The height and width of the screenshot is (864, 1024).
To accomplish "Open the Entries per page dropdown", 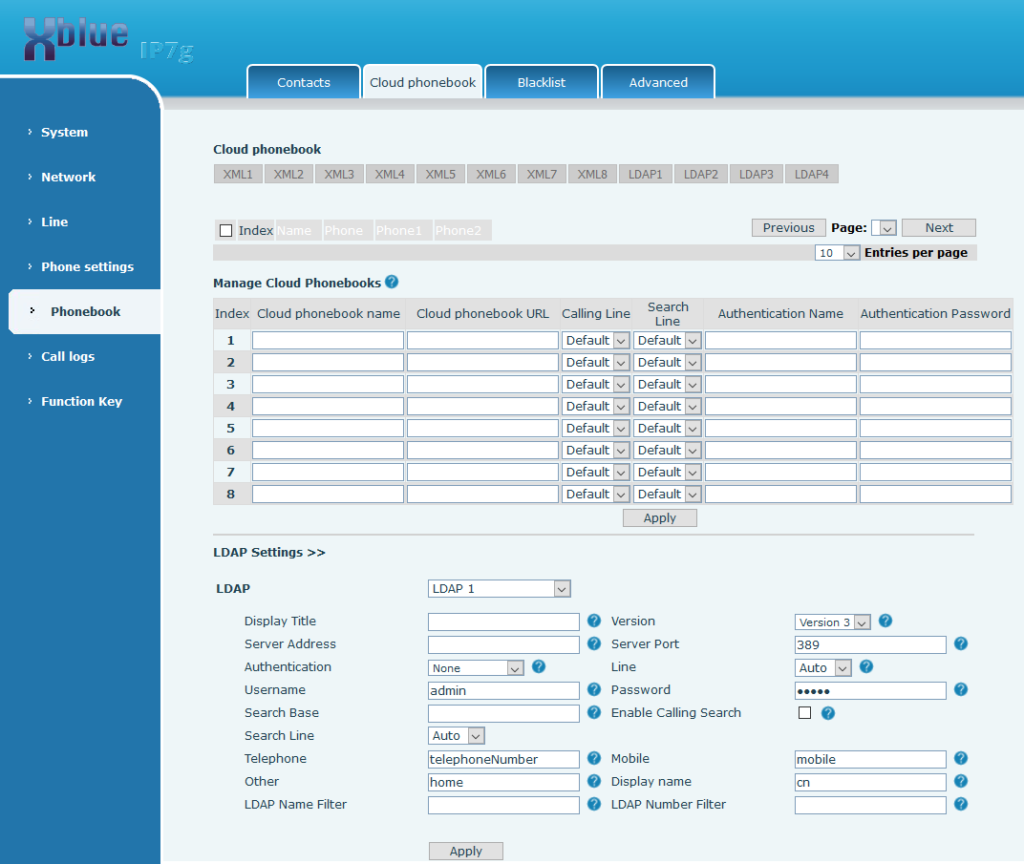I will click(x=838, y=253).
